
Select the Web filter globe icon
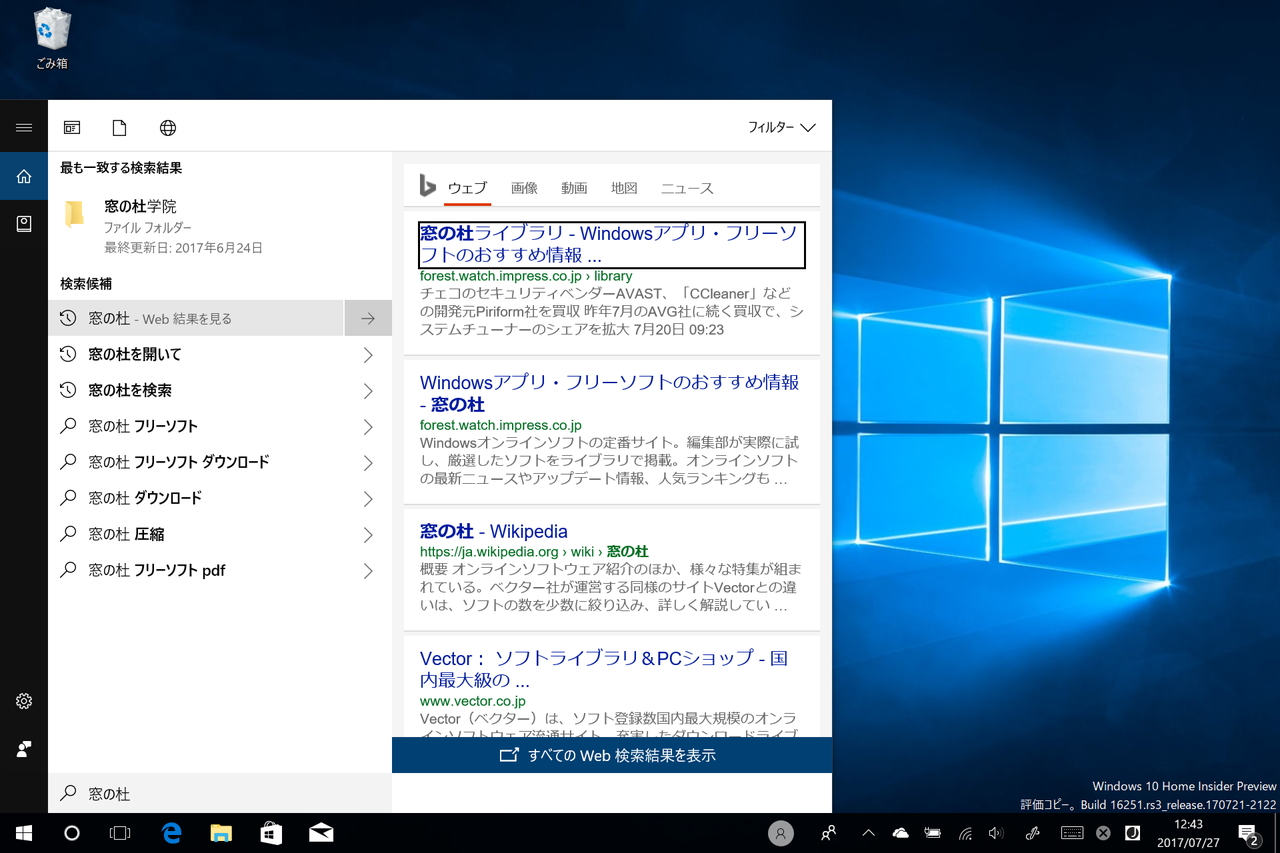tap(167, 127)
